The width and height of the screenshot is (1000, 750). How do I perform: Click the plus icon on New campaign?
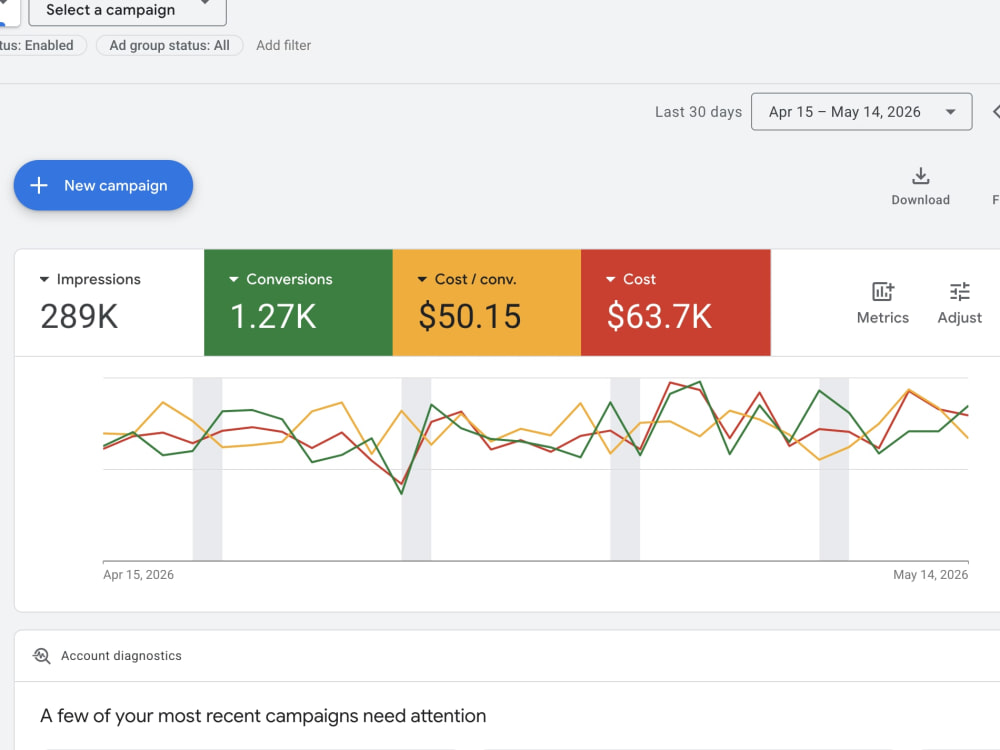pos(39,186)
